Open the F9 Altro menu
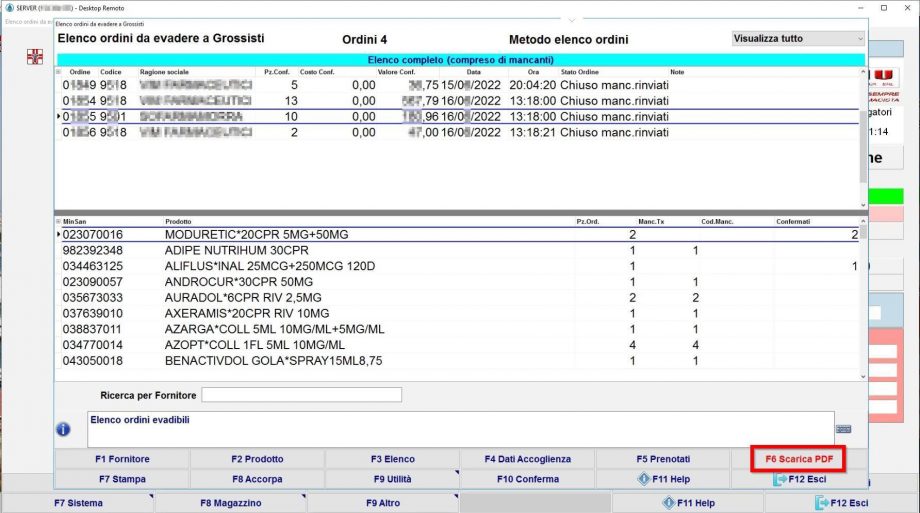The height and width of the screenshot is (513, 920). (x=384, y=503)
